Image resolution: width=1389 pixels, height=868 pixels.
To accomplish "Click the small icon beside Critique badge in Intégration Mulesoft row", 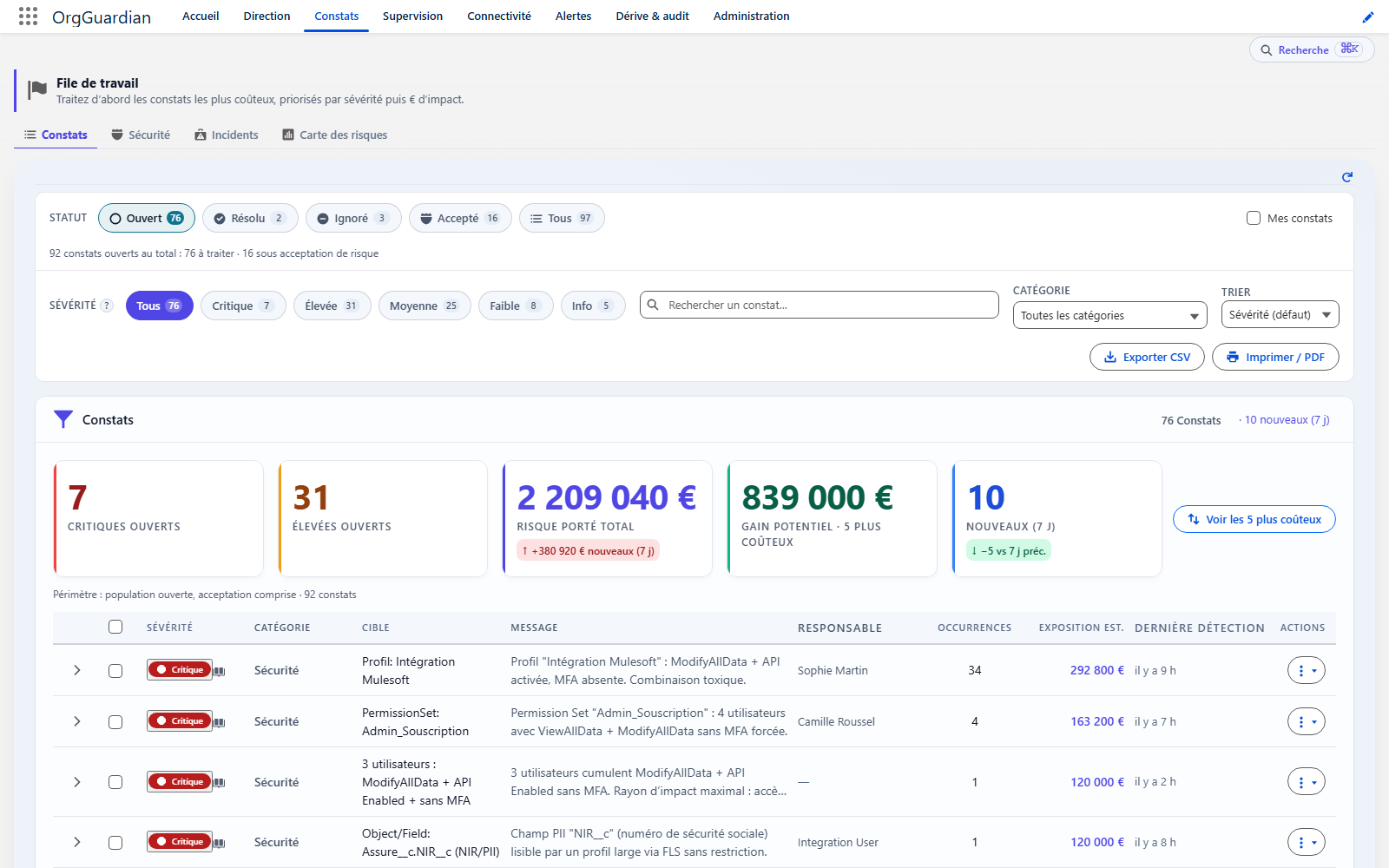I will [x=220, y=671].
